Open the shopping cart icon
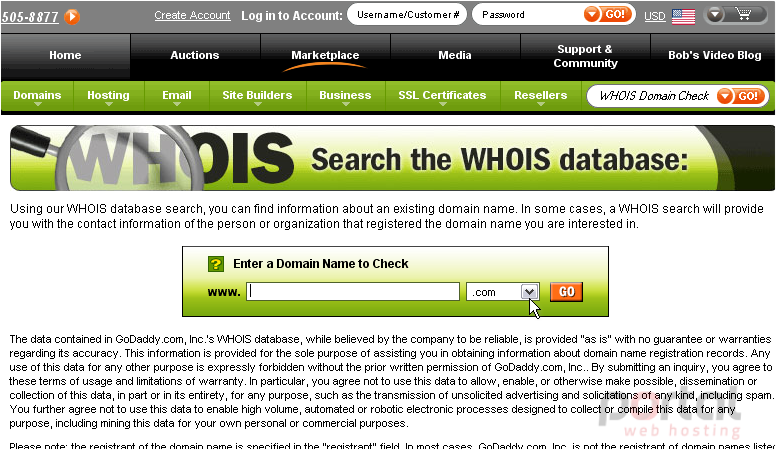Viewport: 776px width, 450px height. click(x=743, y=14)
